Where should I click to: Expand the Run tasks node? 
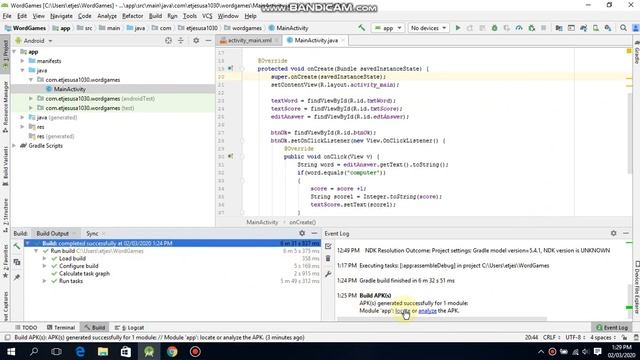pos(44,281)
